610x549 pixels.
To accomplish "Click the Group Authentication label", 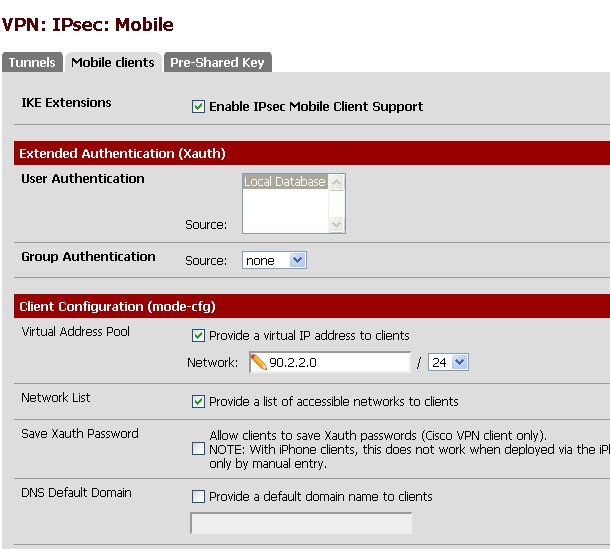I will coord(88,257).
